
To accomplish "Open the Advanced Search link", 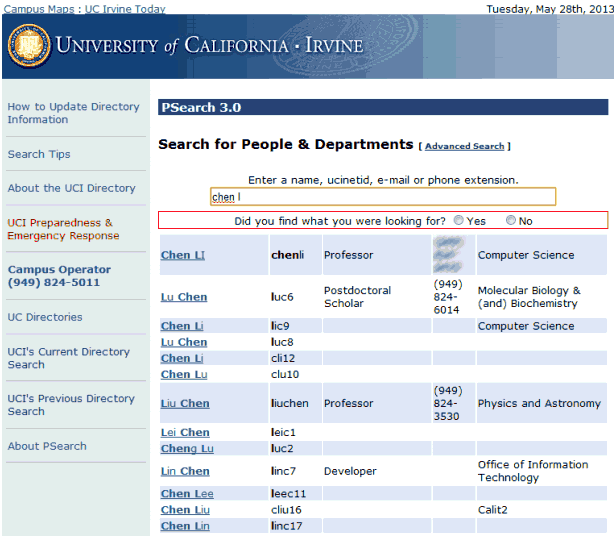I will click(464, 146).
